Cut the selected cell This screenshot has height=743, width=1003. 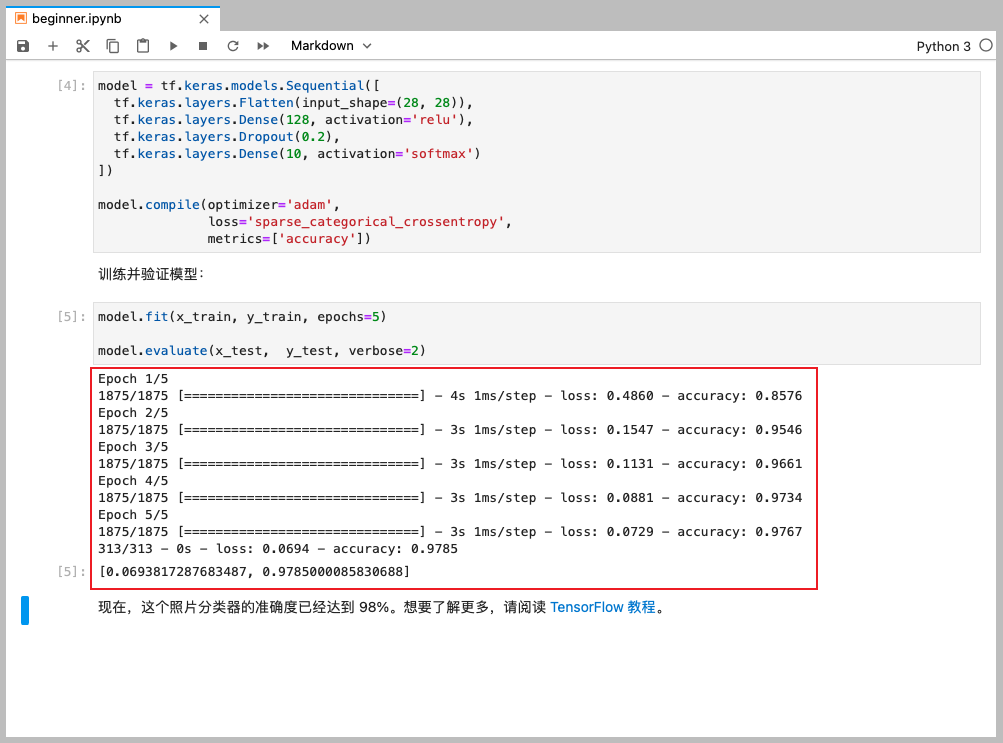point(82,45)
